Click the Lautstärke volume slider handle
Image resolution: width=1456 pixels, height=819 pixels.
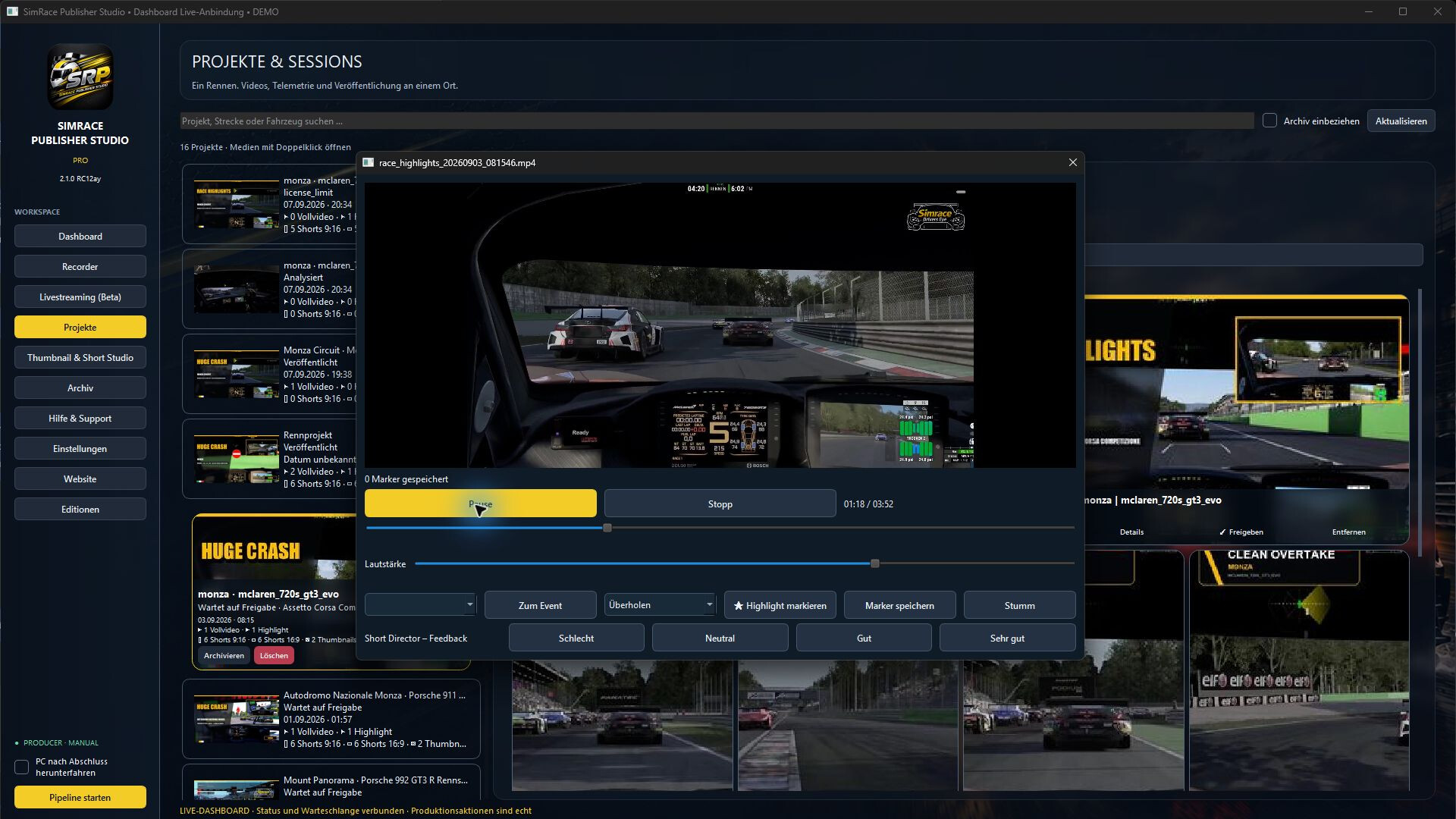tap(875, 563)
